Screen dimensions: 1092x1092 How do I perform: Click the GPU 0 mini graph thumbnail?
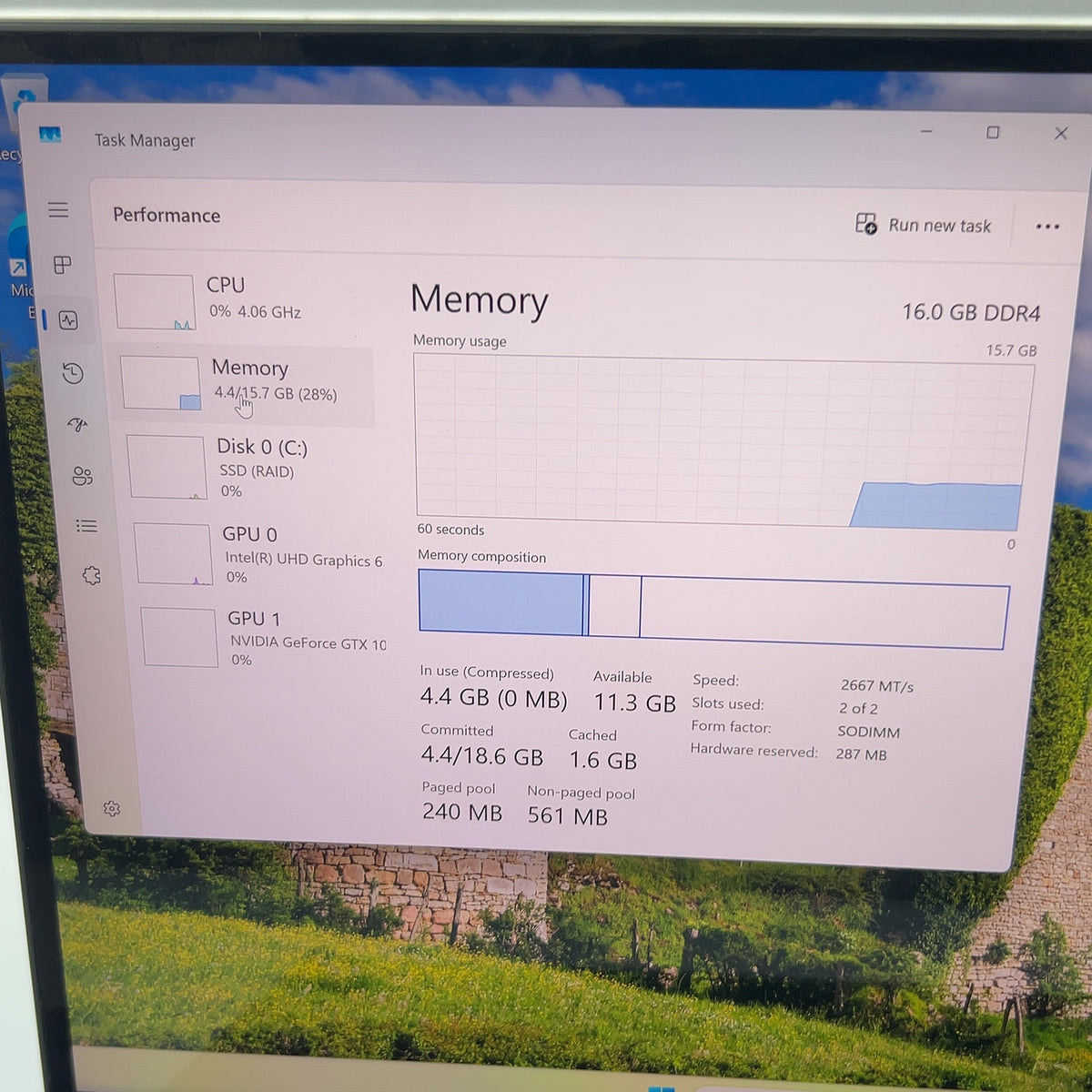point(174,553)
